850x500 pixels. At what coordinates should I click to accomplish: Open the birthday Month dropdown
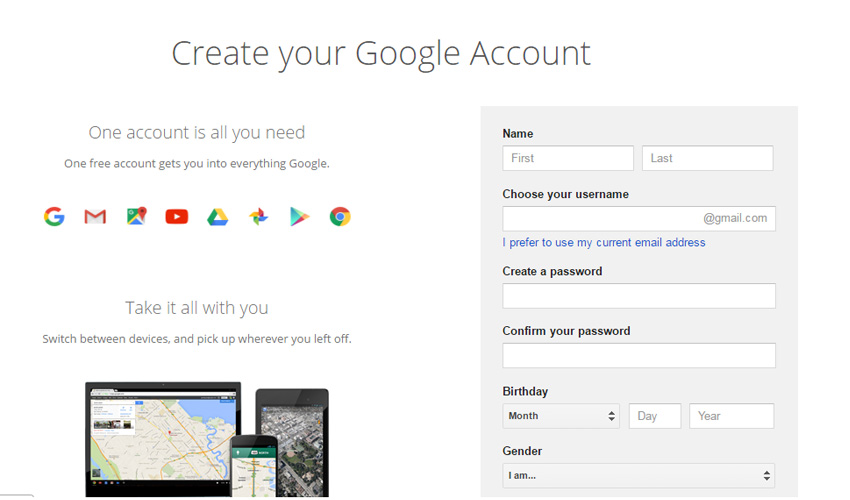561,416
